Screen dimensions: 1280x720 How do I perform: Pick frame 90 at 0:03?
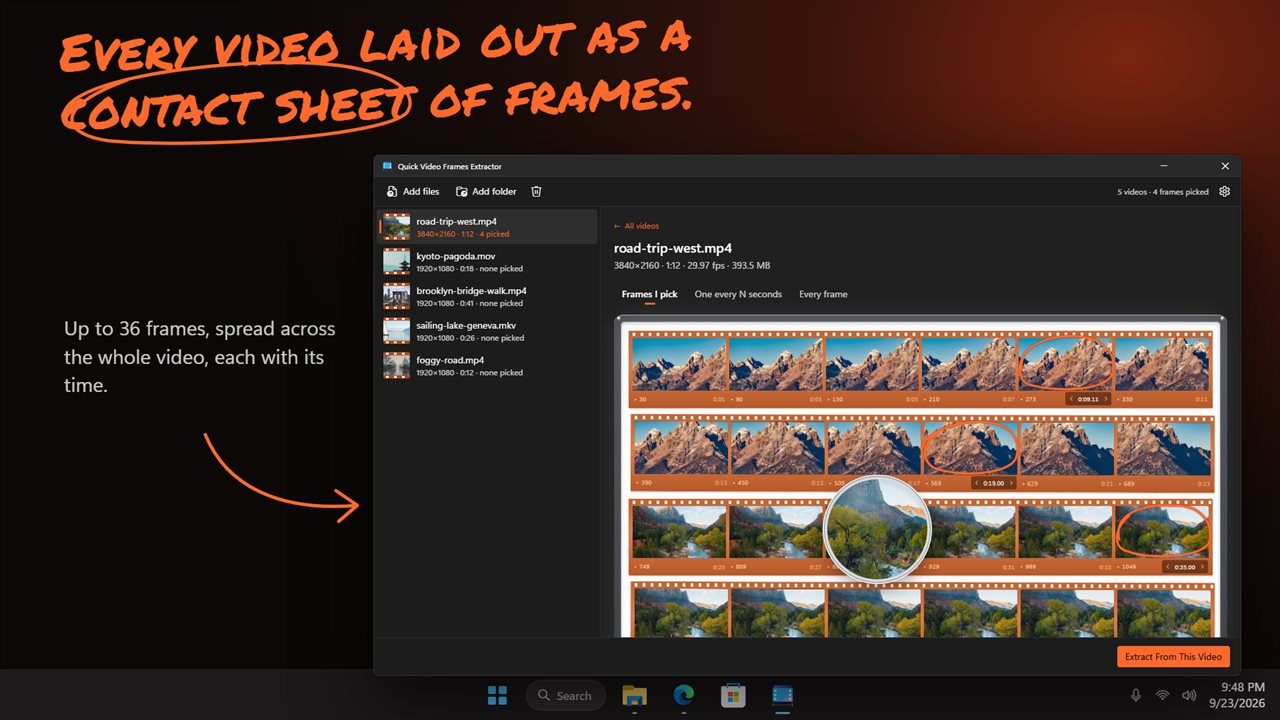776,363
